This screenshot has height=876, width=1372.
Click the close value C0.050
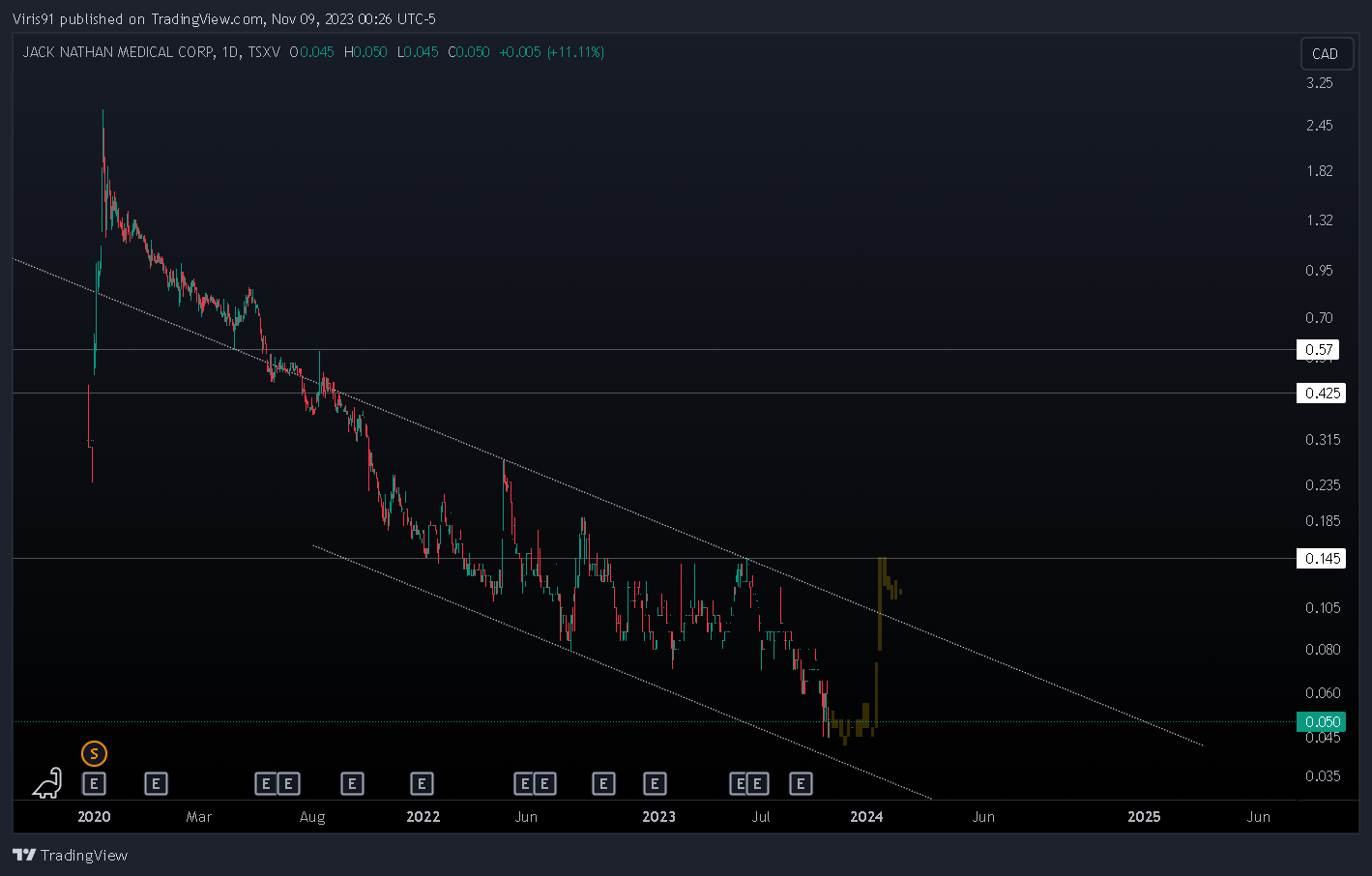pyautogui.click(x=469, y=52)
